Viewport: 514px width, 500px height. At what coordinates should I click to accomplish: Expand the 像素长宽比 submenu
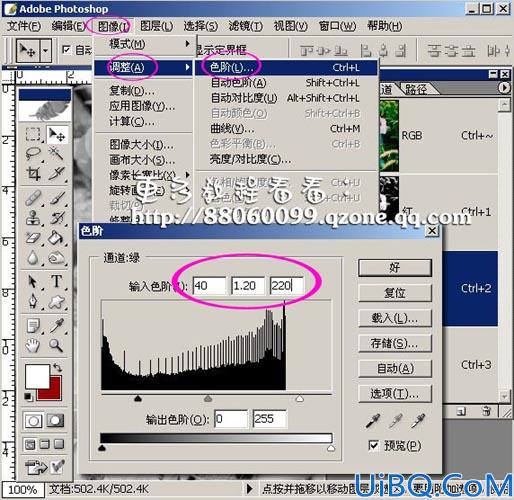[143, 175]
